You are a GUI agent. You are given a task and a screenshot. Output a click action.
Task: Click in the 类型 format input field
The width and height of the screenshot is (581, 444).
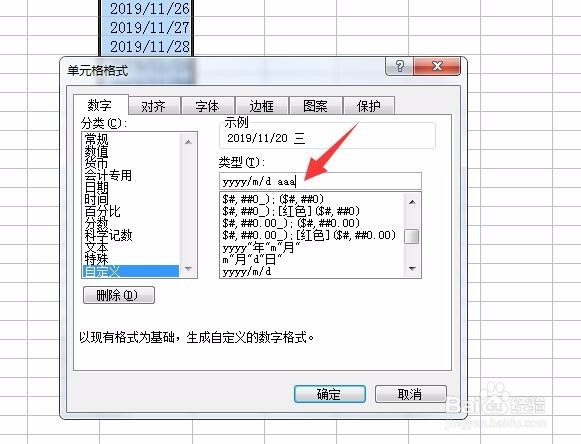pos(321,182)
